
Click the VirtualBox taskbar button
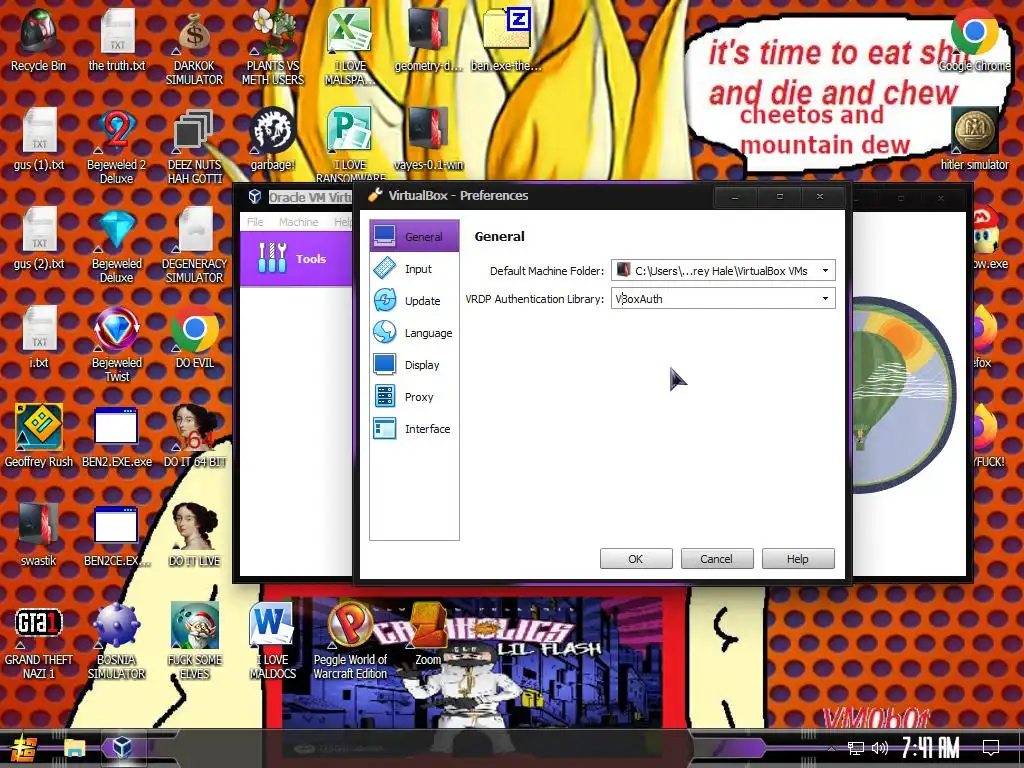click(x=122, y=748)
